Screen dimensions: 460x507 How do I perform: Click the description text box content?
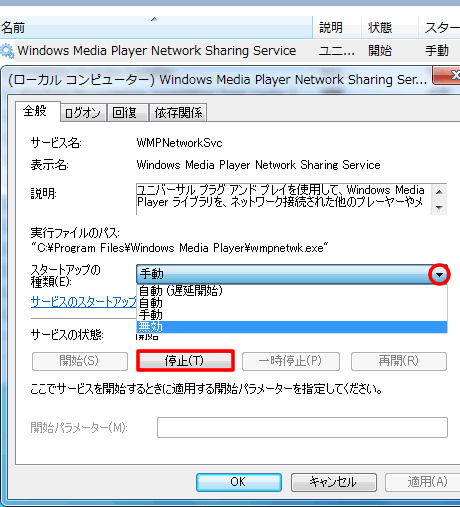tap(283, 199)
